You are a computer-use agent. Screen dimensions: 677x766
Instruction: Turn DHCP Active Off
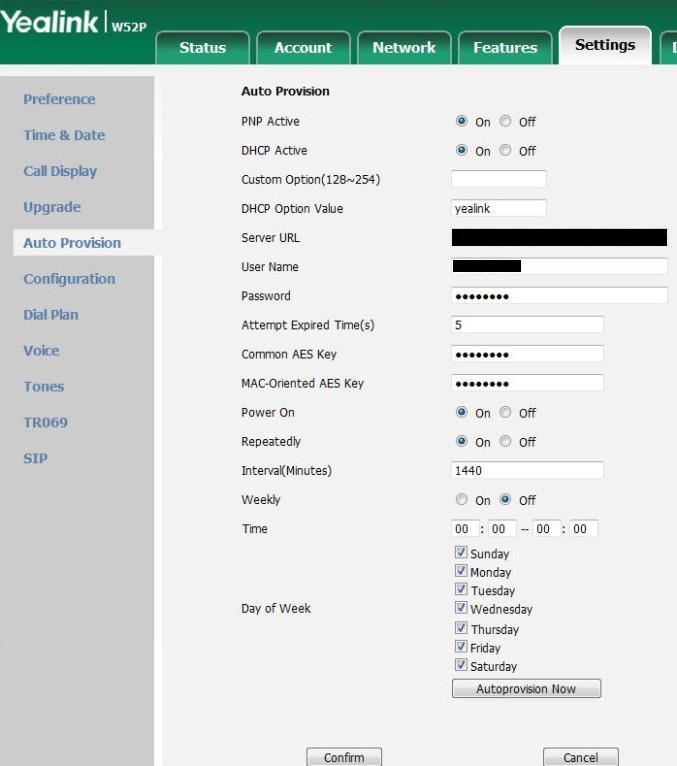click(x=506, y=151)
